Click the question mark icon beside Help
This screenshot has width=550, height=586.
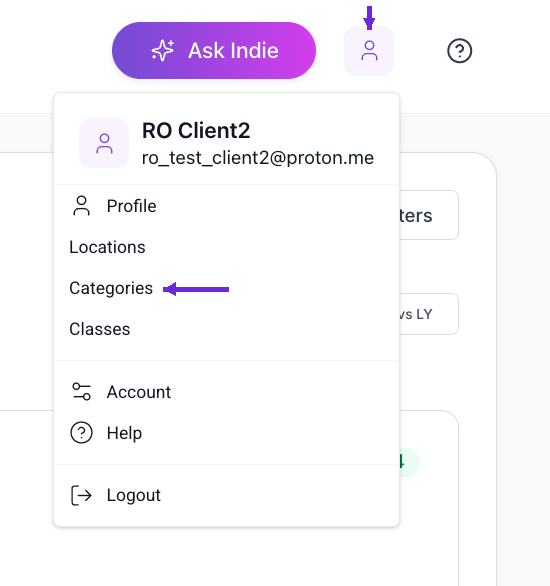[x=81, y=433]
